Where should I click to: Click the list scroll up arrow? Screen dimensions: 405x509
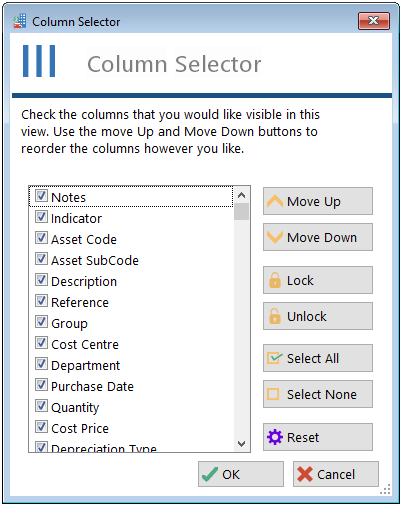coord(242,195)
